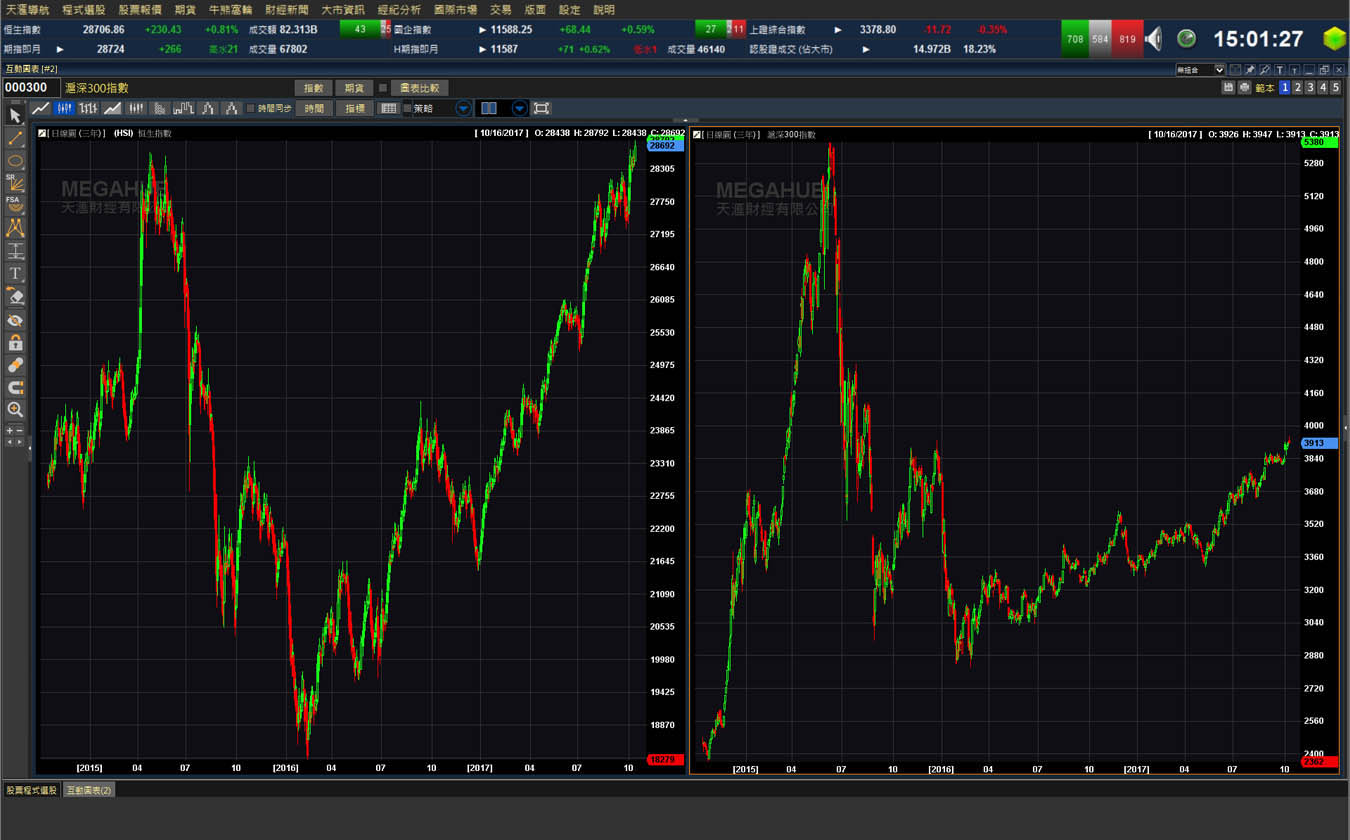Select template number 1

coord(1285,87)
